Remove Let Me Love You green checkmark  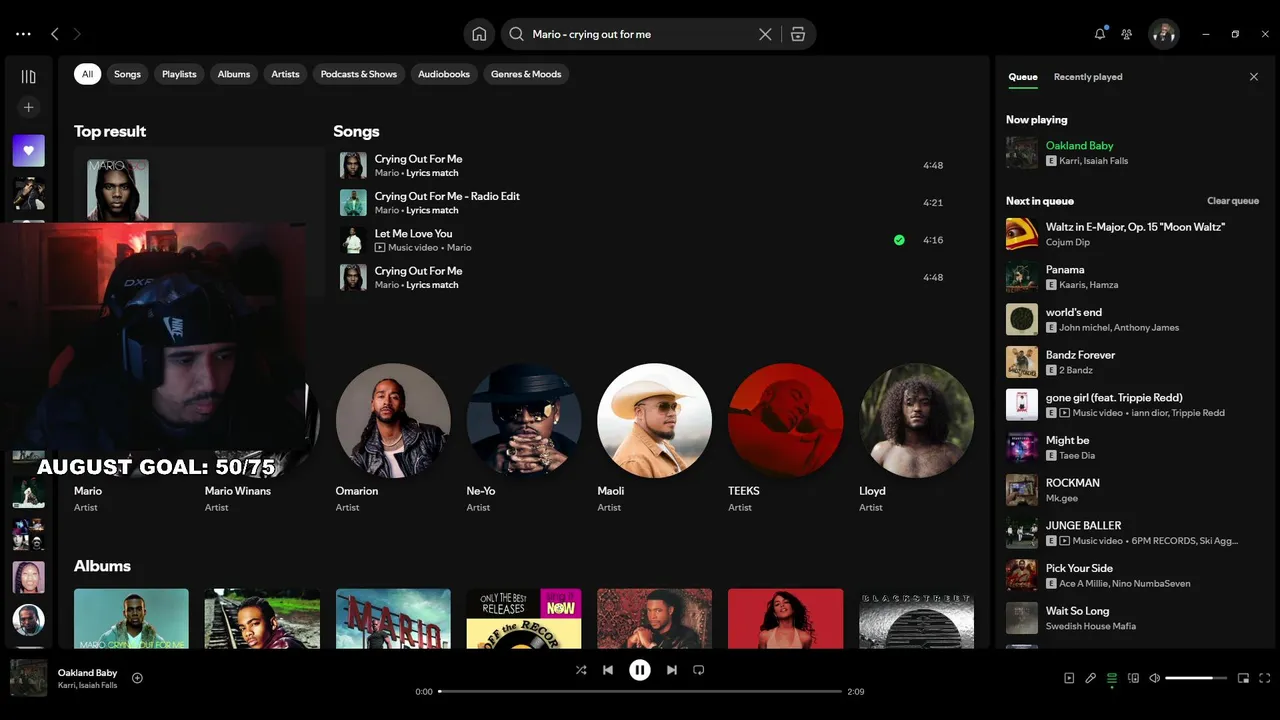pos(899,240)
